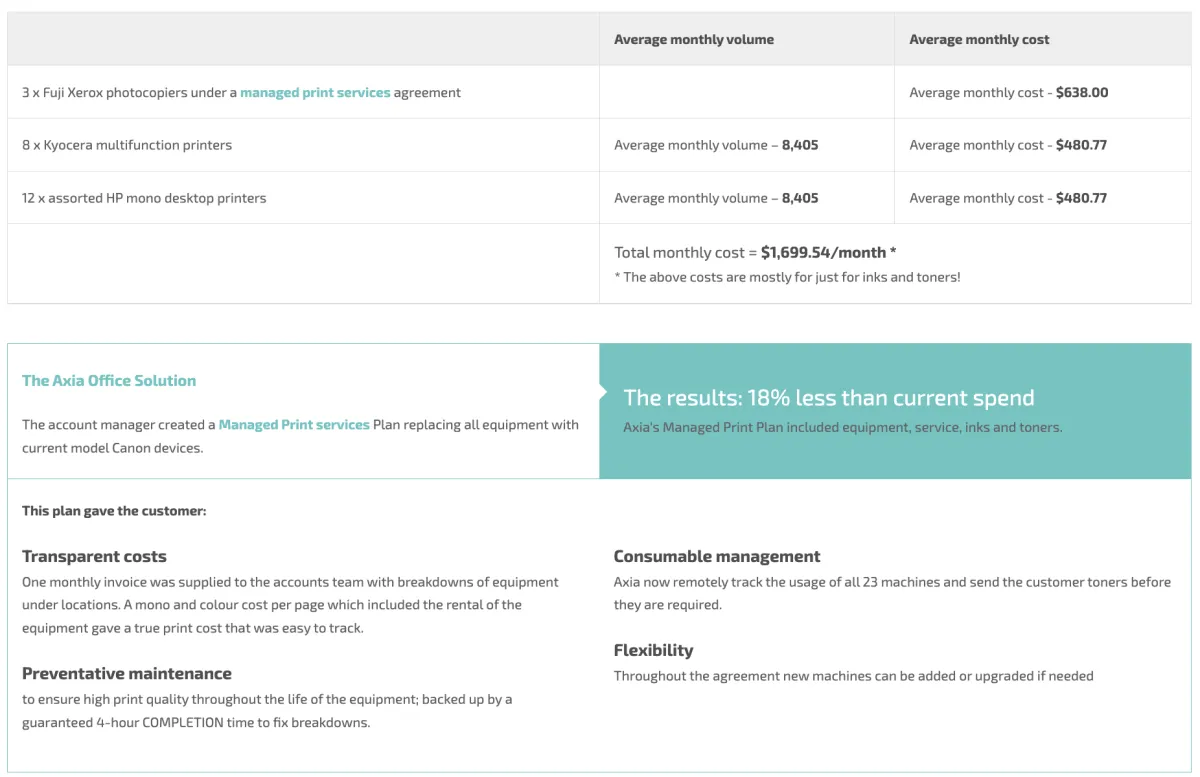Click the Flexibility heading

[653, 651]
